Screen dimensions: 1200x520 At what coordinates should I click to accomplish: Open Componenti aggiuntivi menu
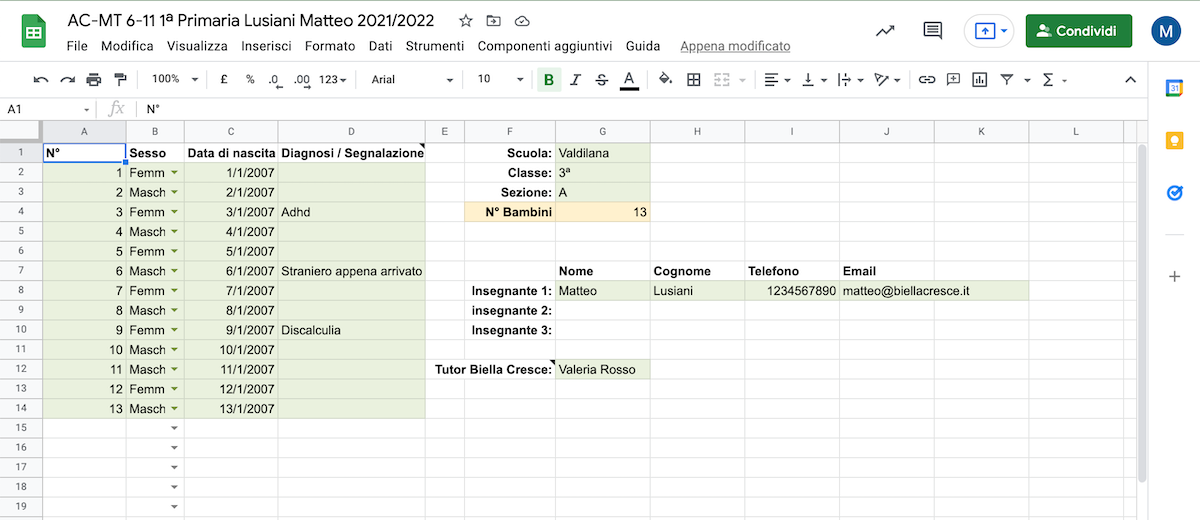(545, 46)
